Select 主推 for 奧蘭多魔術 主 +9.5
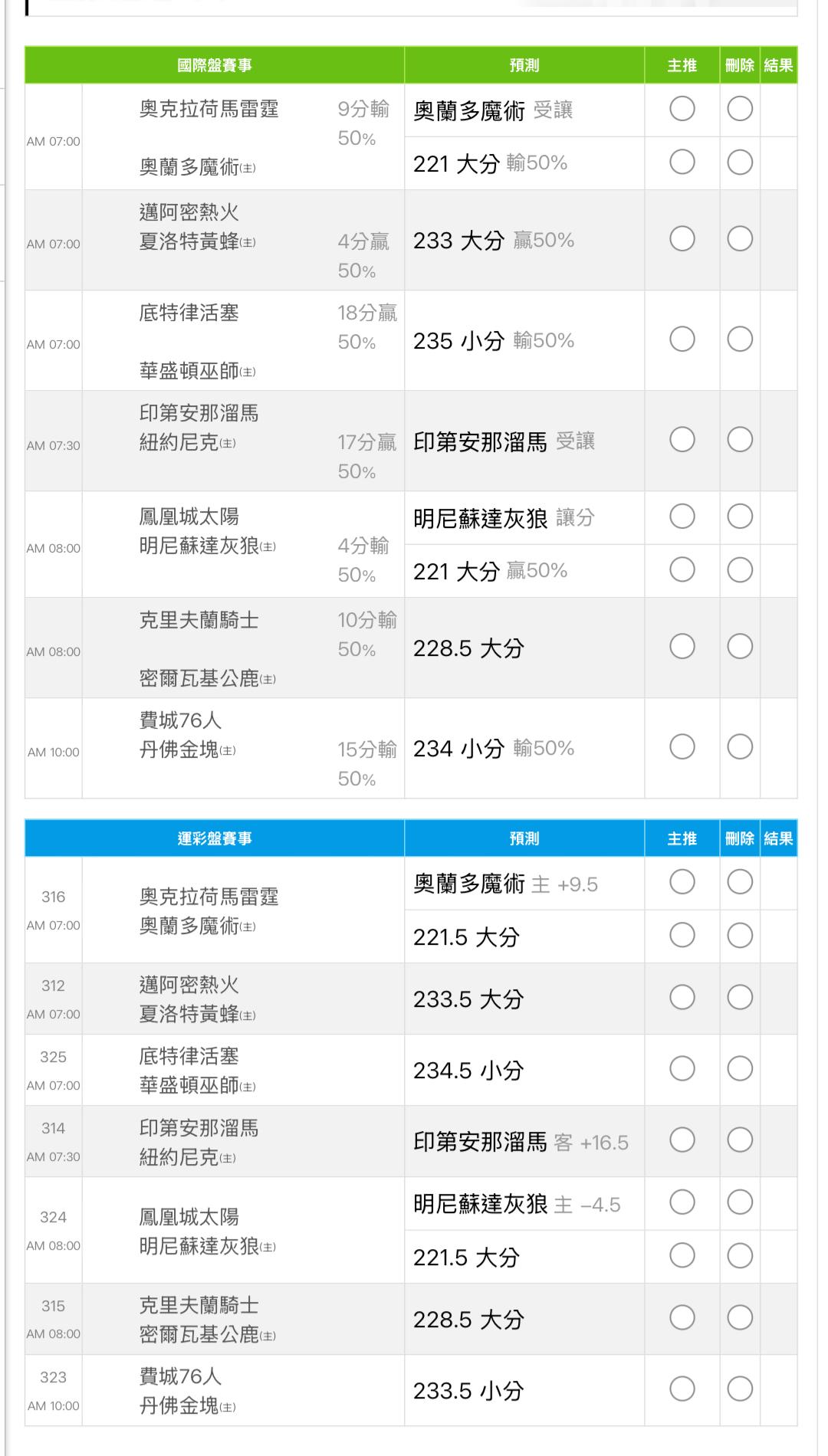Viewport: 828px width, 1456px height. click(x=682, y=882)
